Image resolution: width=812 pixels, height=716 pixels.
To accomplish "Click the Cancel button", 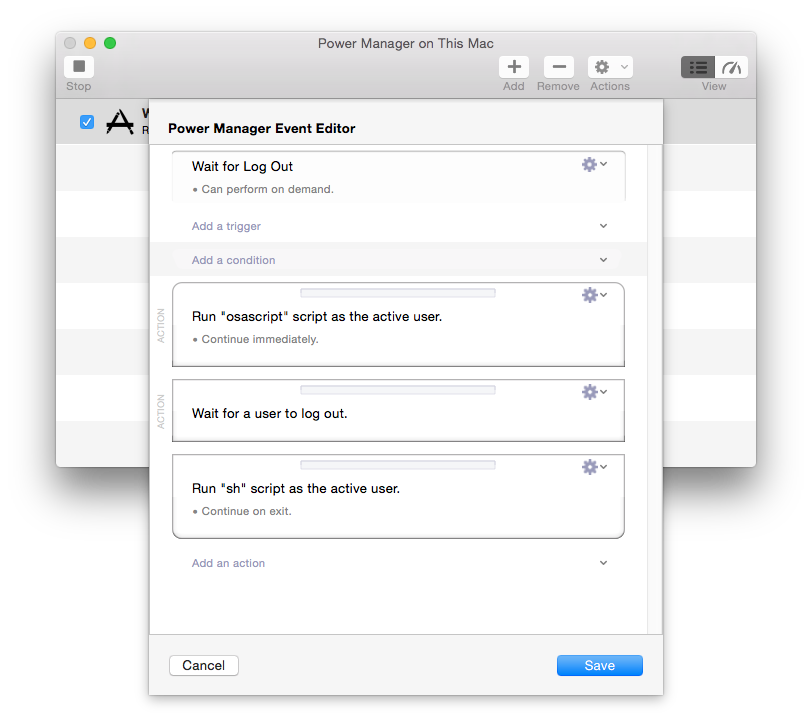I will 204,665.
